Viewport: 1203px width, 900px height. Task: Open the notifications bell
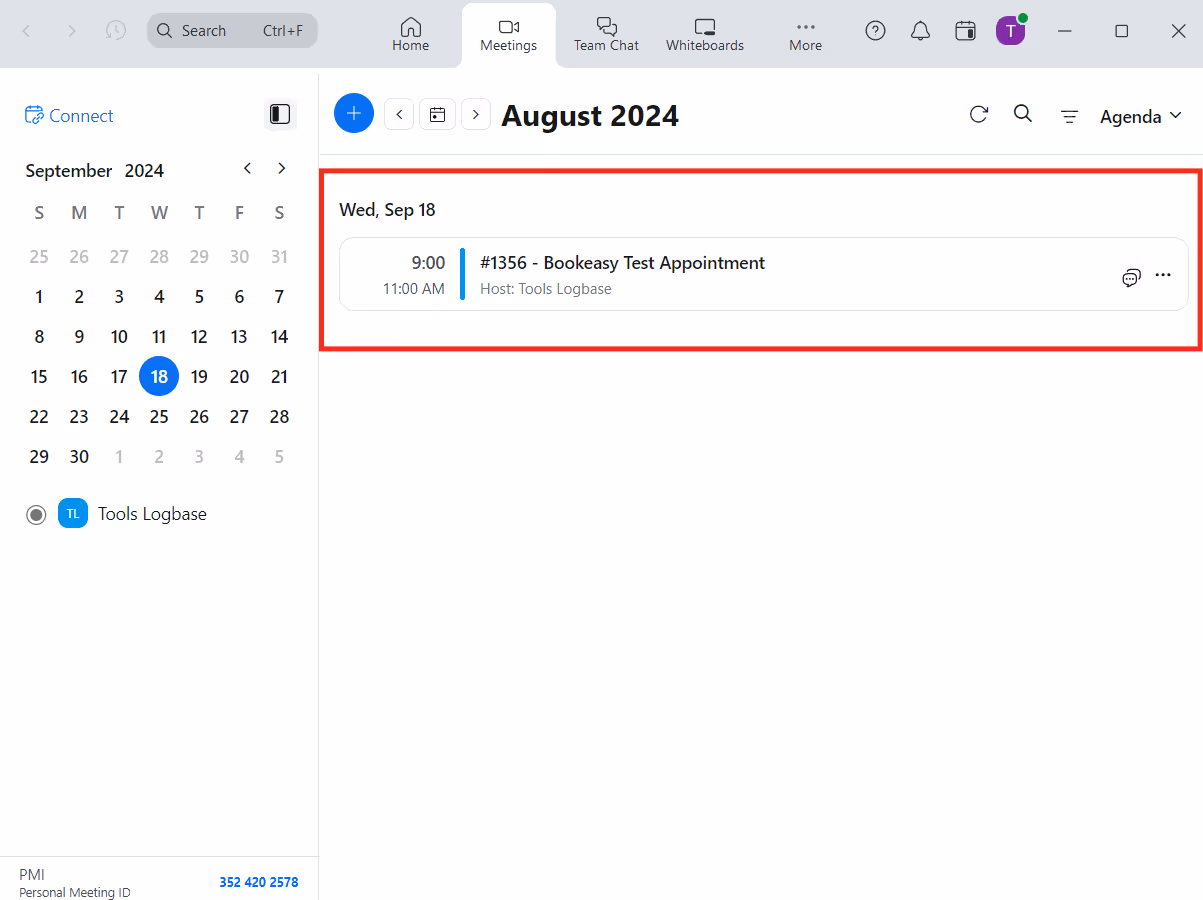(x=920, y=31)
